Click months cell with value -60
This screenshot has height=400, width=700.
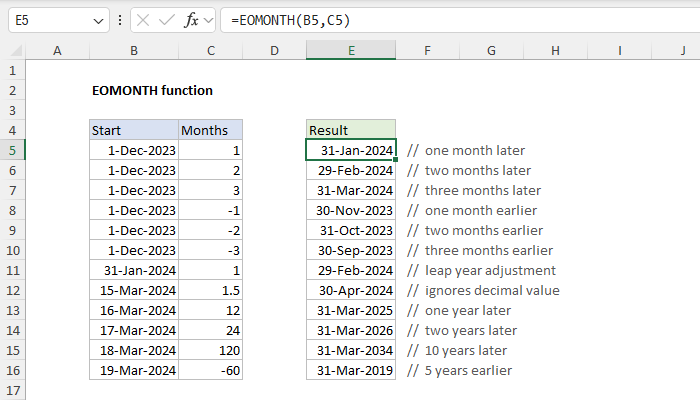pos(211,371)
